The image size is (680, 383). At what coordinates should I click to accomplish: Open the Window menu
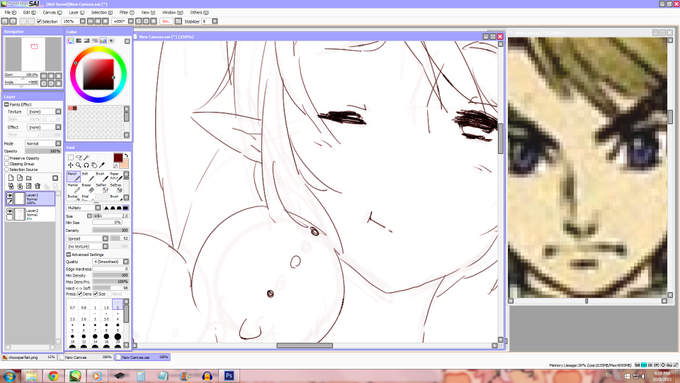click(172, 13)
